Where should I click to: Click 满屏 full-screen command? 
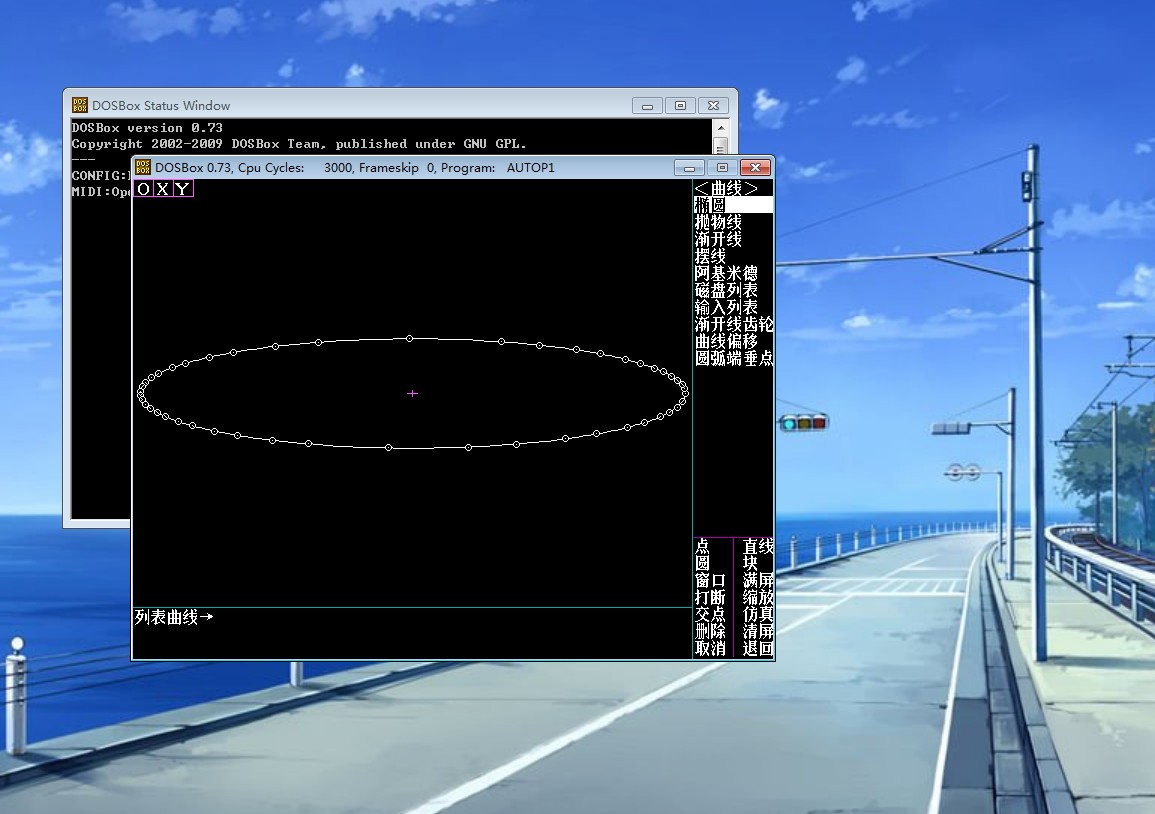758,580
